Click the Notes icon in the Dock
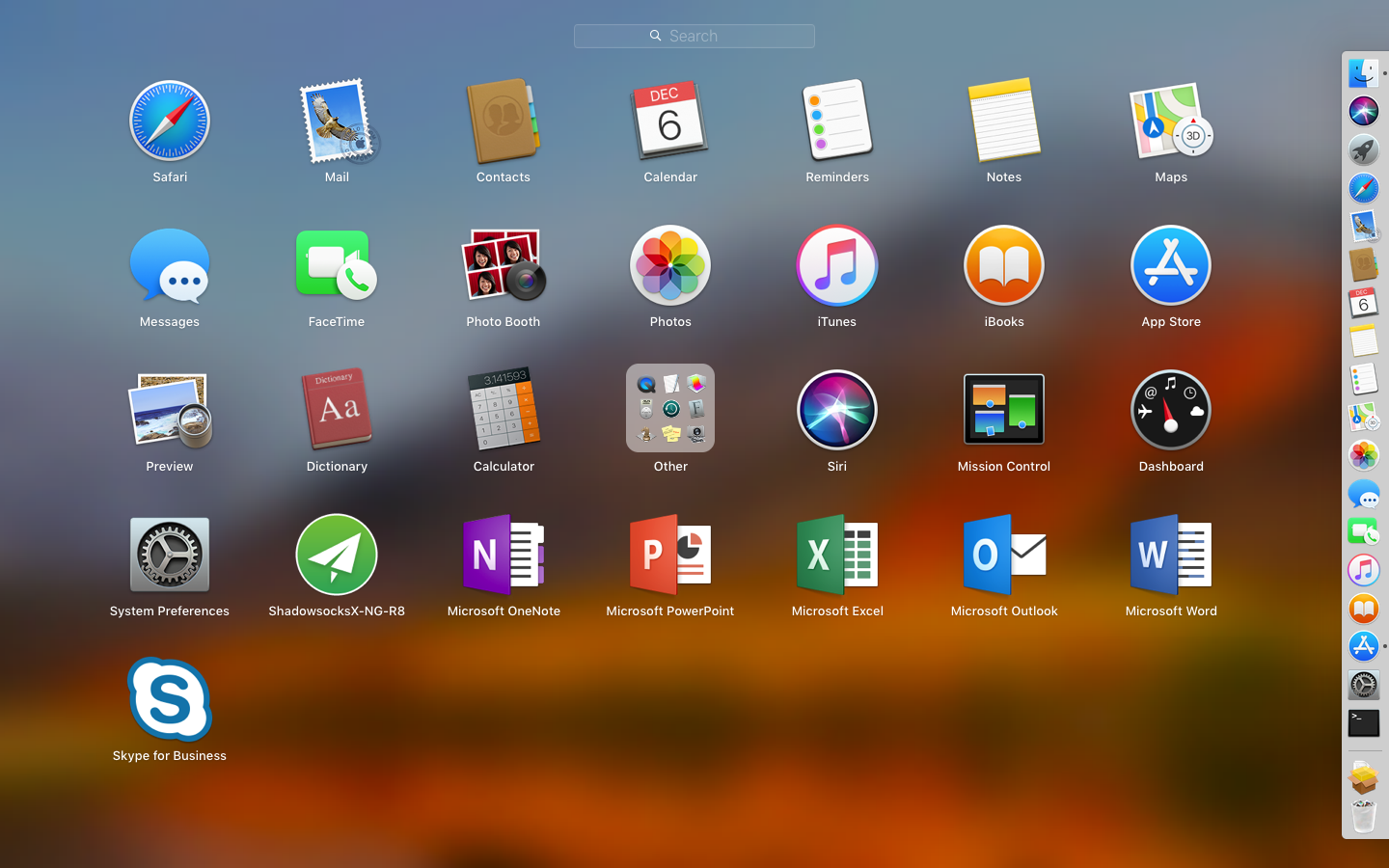1389x868 pixels. click(x=1364, y=340)
